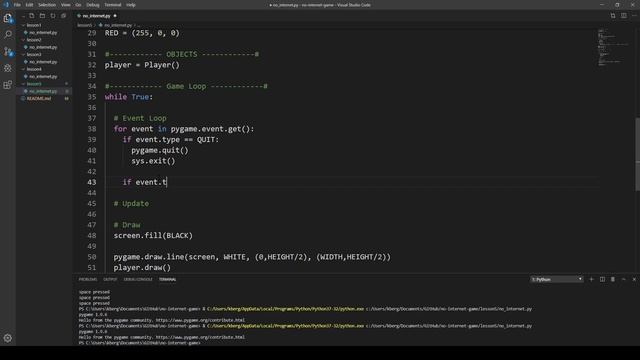Open the terminal selector 1: Python dropdown
The image size is (640, 360).
[557, 280]
